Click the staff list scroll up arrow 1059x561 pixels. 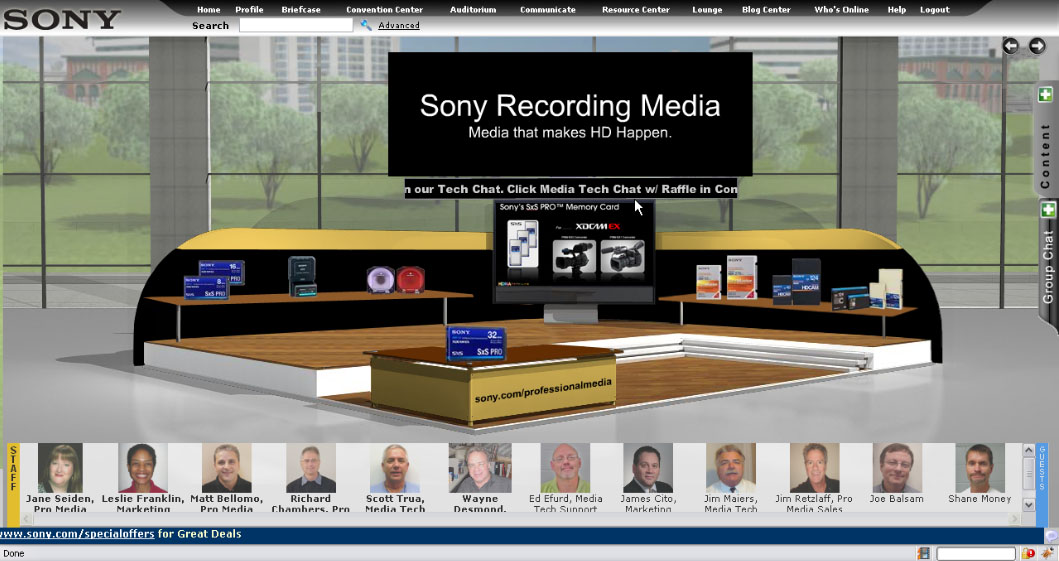point(1029,450)
